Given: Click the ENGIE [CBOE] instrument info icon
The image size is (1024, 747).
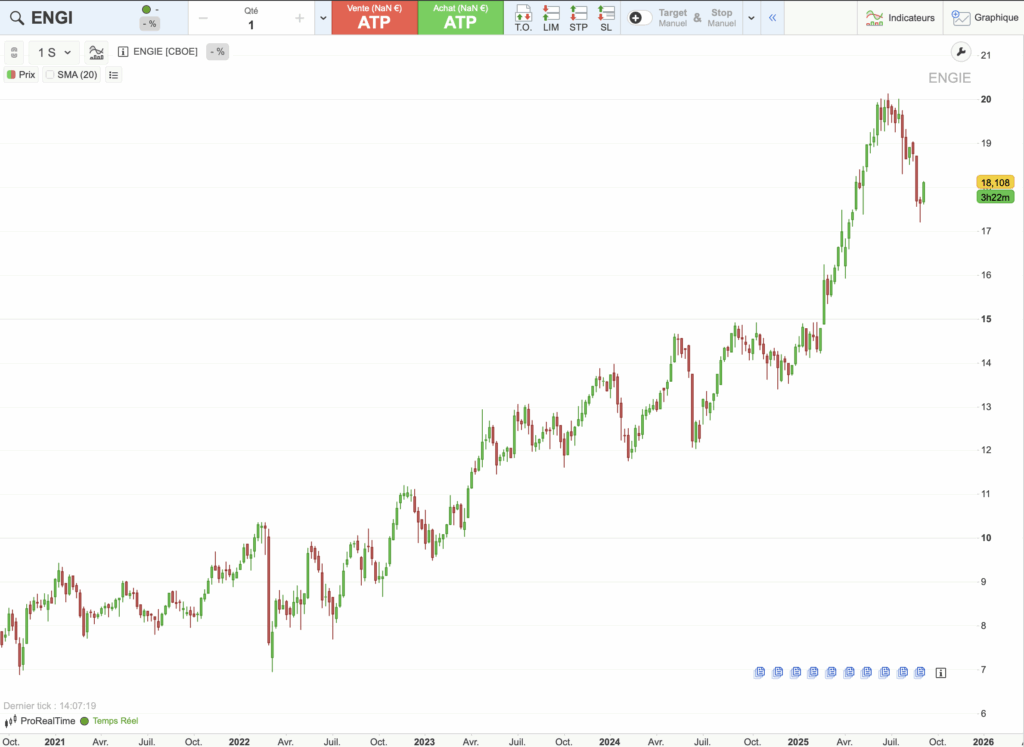Looking at the screenshot, I should click(124, 51).
